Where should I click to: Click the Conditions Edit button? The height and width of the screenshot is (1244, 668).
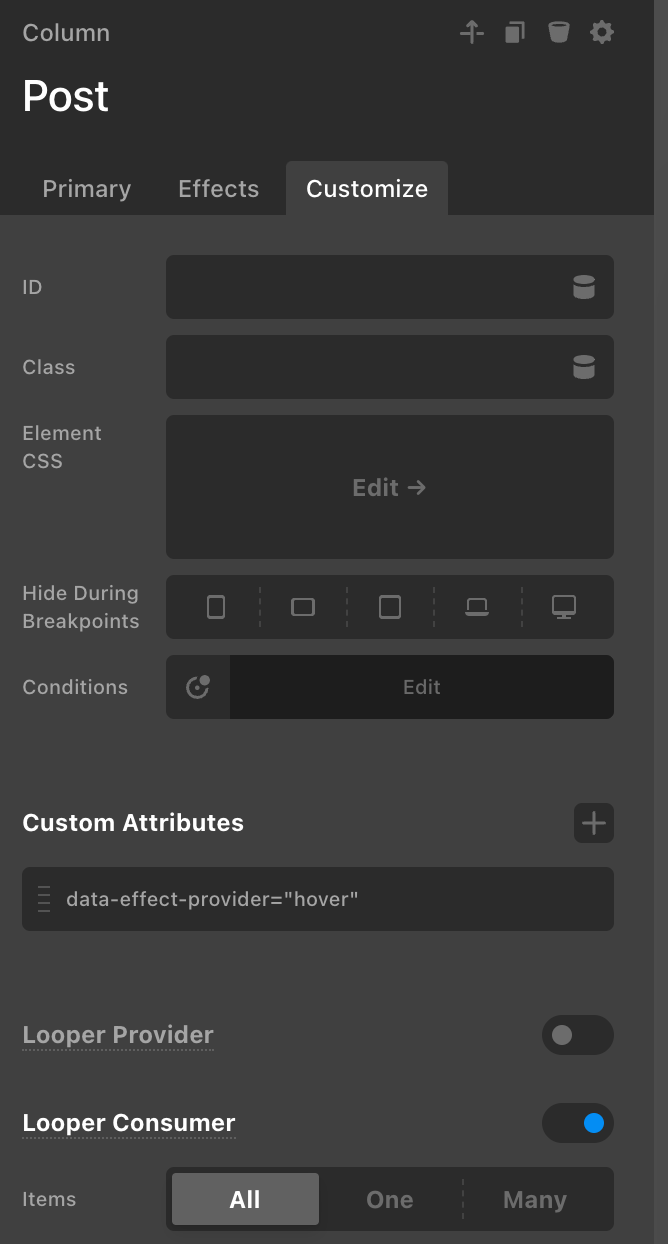421,687
